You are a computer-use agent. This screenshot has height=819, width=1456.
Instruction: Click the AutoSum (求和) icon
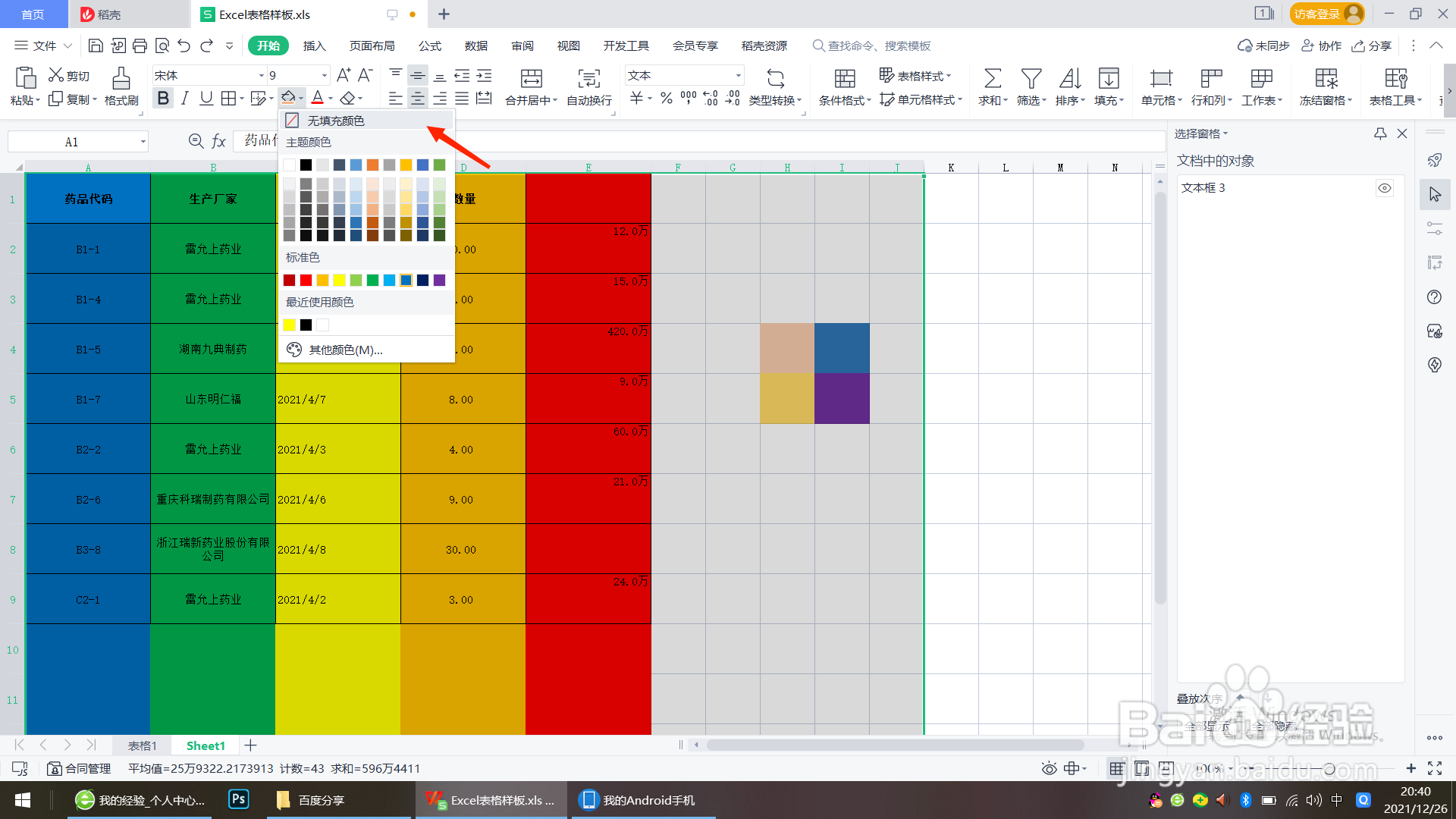pos(992,78)
